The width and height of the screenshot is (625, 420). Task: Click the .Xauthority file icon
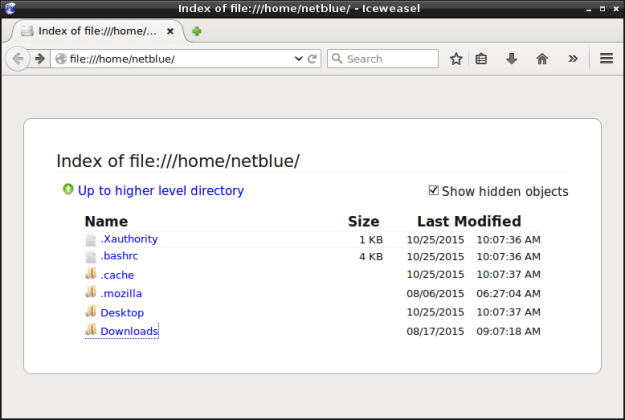(x=91, y=239)
